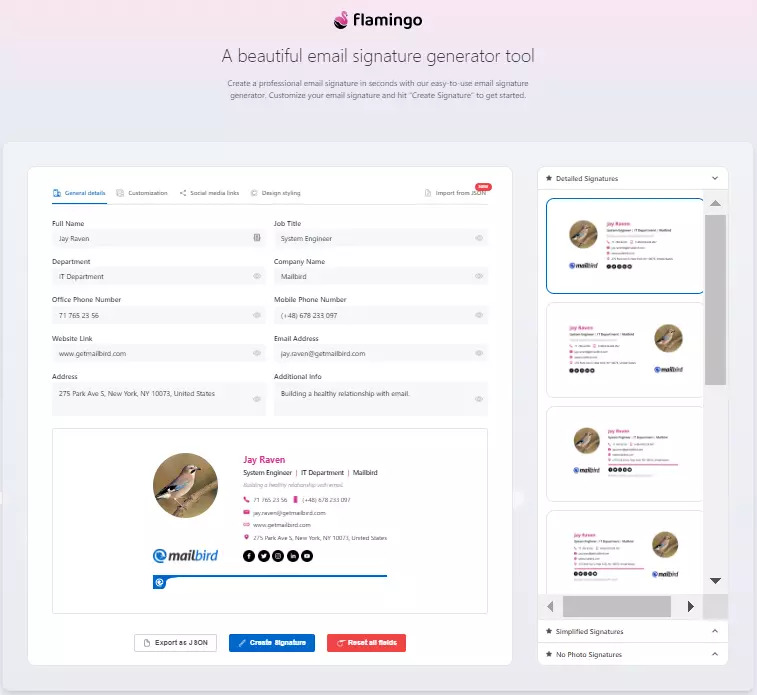Select the third template with pink underline

click(625, 454)
